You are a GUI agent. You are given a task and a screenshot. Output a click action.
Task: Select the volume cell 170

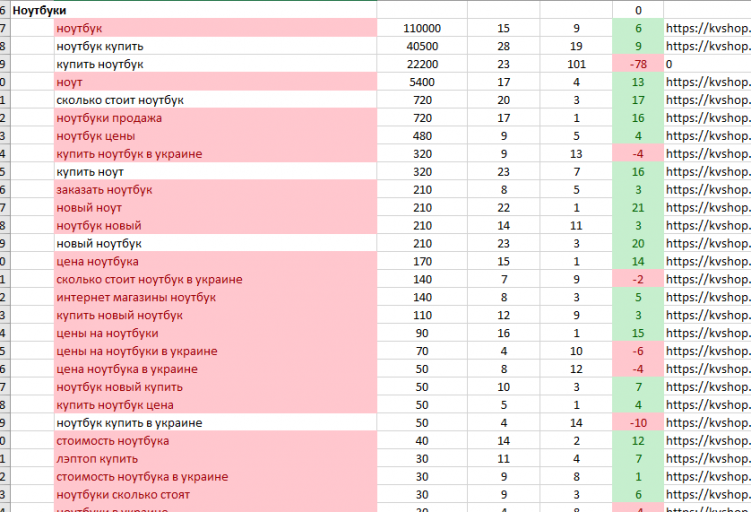click(x=422, y=262)
